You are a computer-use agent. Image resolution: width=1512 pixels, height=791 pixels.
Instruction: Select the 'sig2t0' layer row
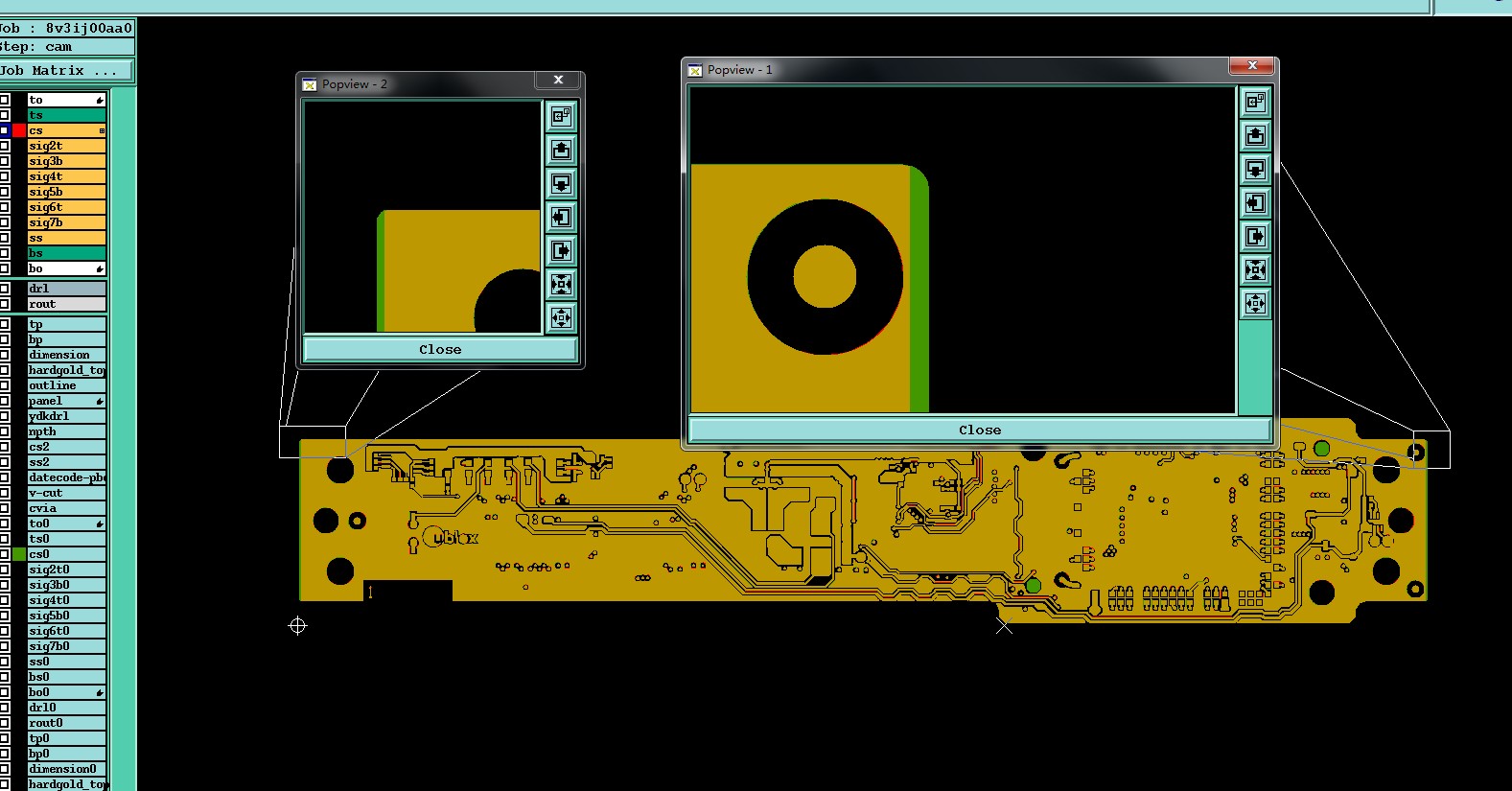pos(66,570)
